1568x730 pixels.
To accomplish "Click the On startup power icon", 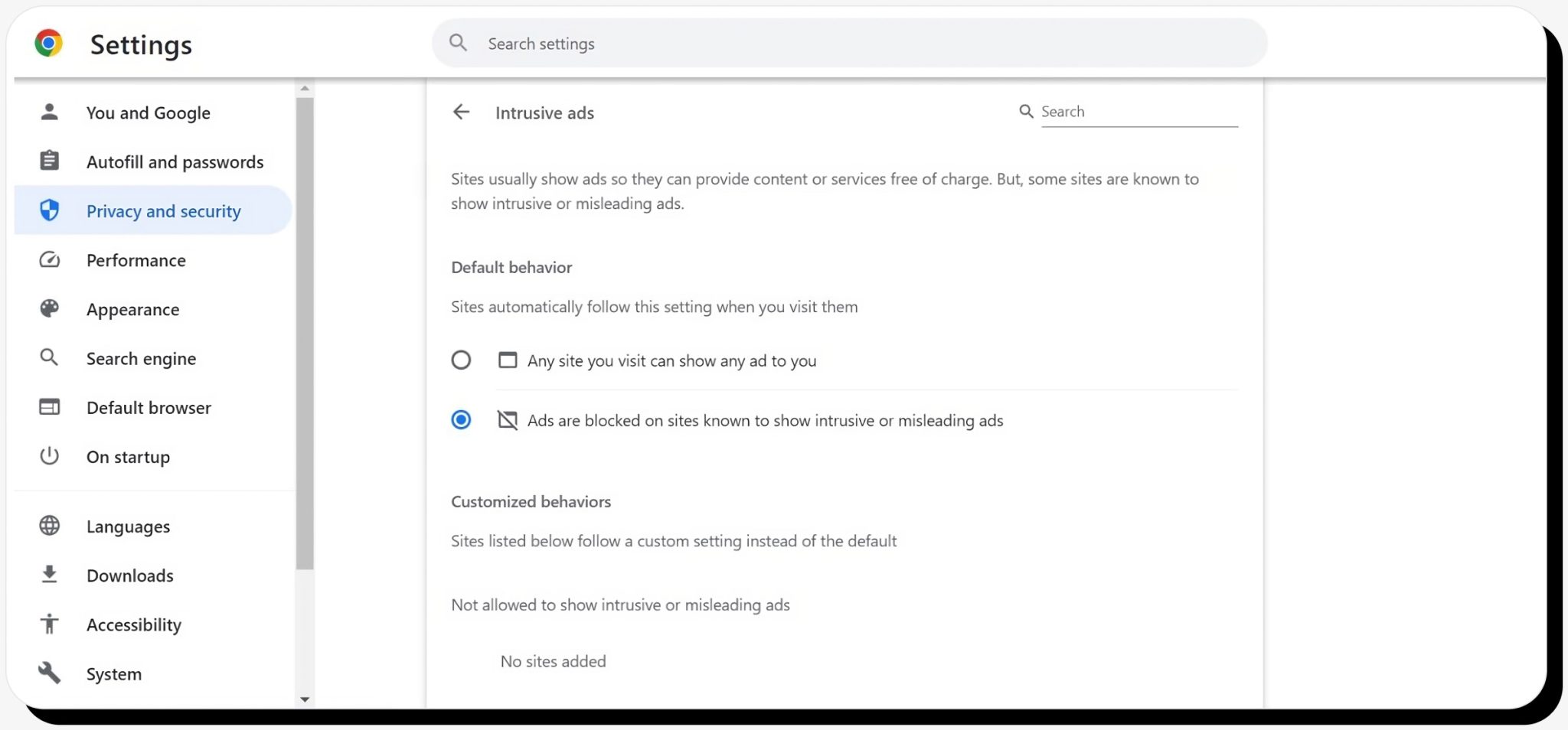I will (49, 456).
